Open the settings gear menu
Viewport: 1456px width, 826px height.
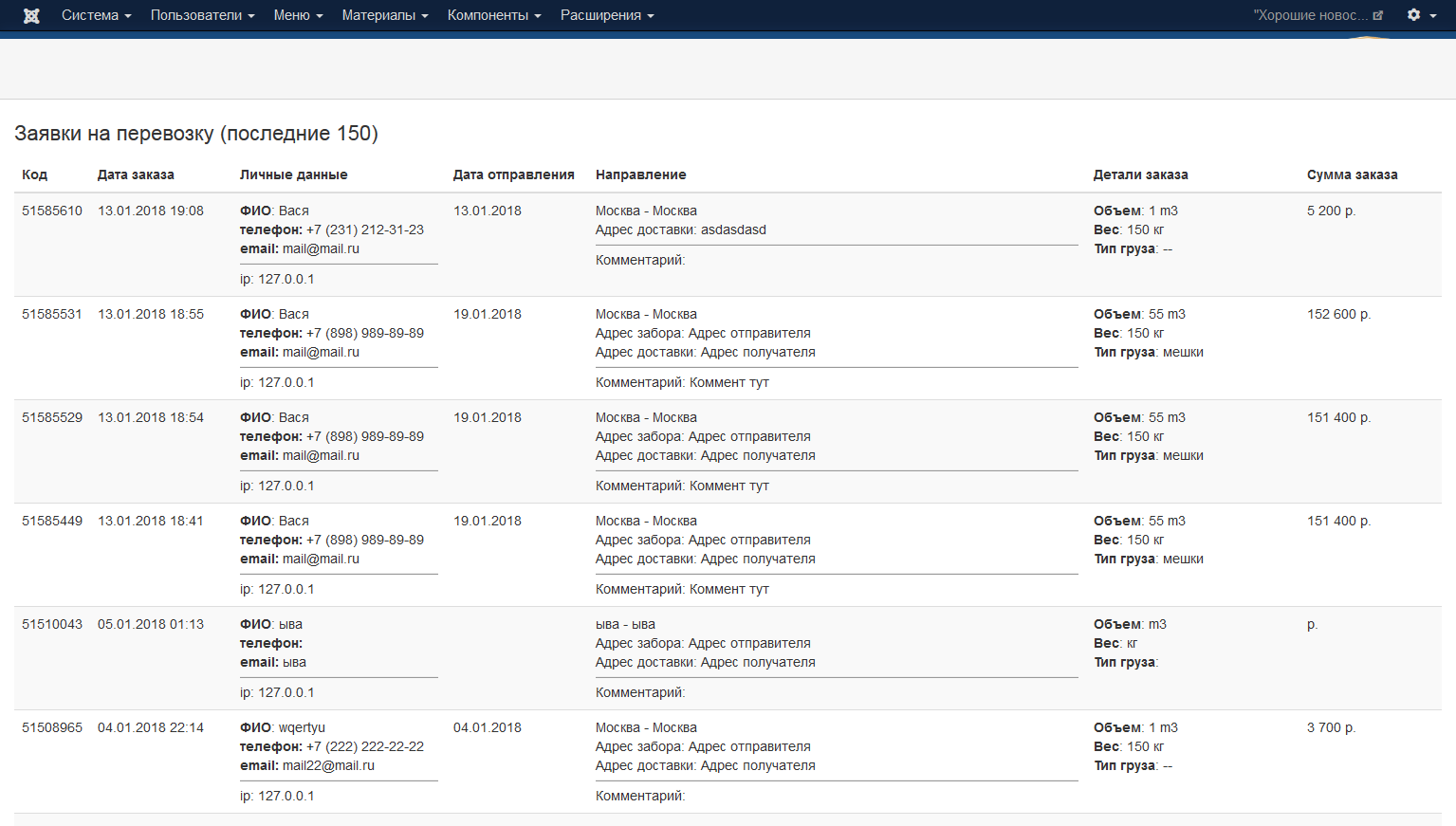pyautogui.click(x=1420, y=15)
